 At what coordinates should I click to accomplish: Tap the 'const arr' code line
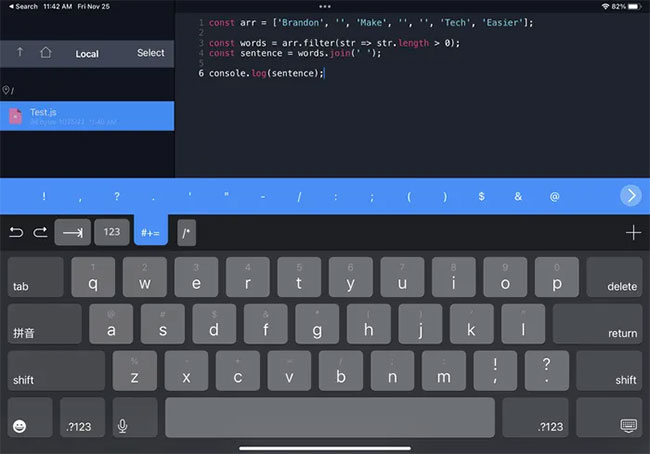[x=371, y=22]
